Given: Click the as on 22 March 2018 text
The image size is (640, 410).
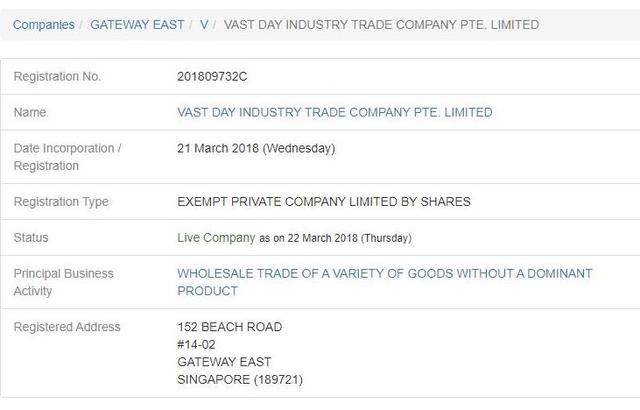Looking at the screenshot, I should click(x=336, y=238).
